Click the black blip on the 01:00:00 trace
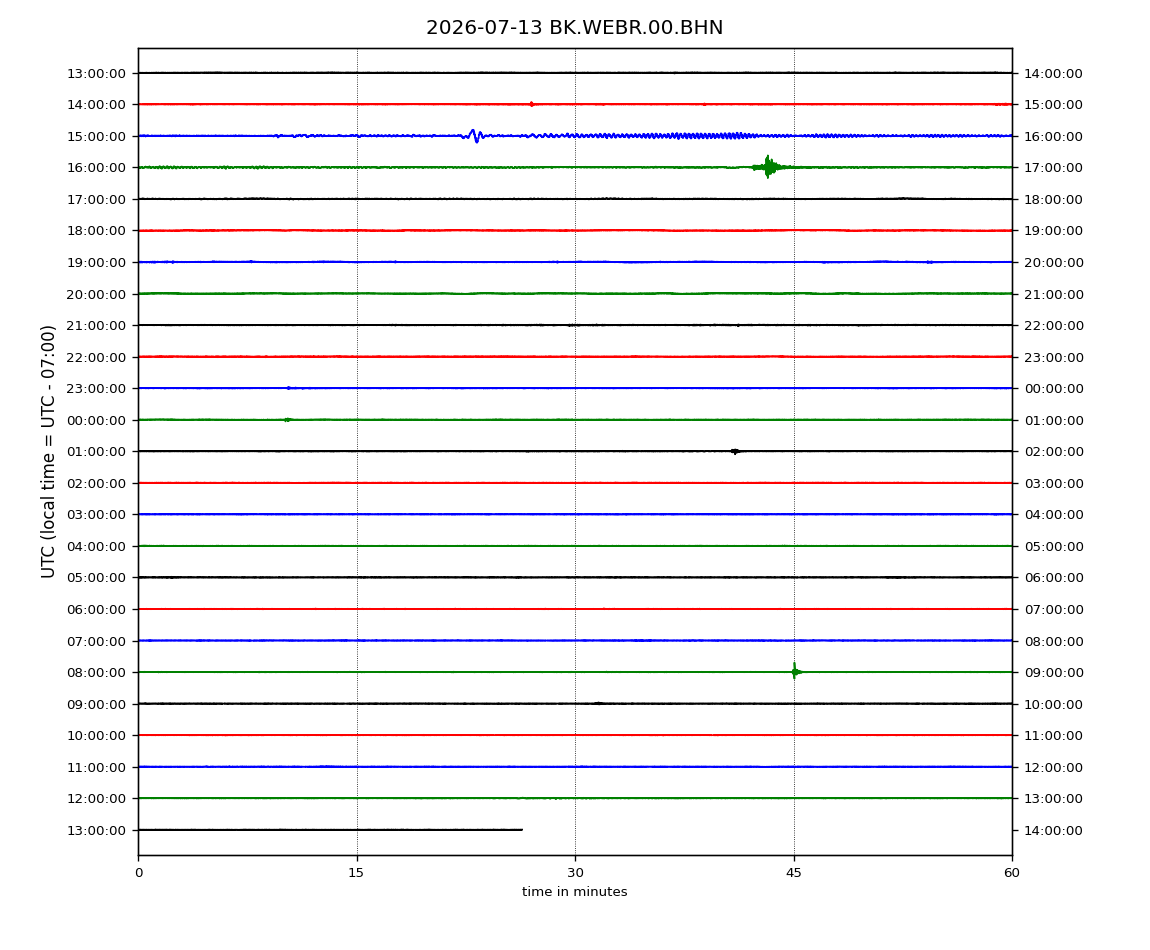Screen dimensions: 1150x950 (x=735, y=451)
